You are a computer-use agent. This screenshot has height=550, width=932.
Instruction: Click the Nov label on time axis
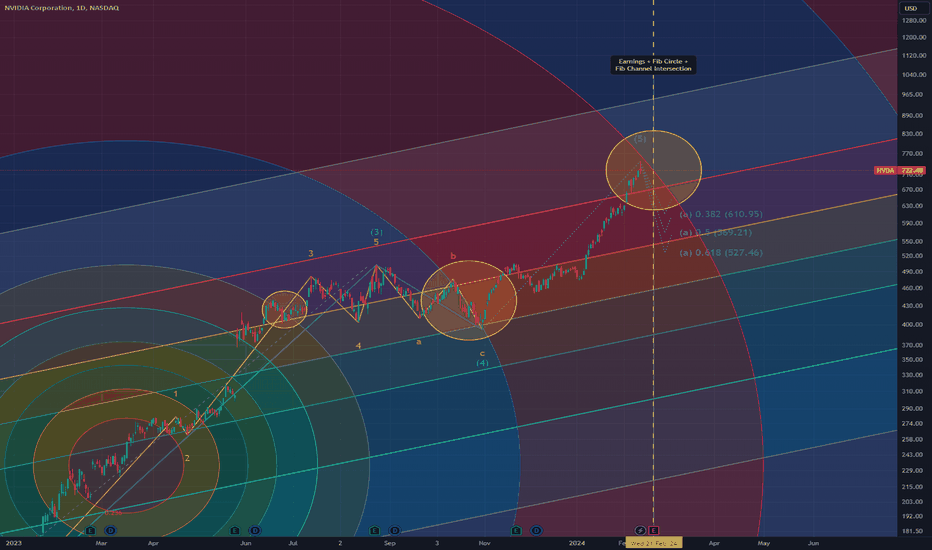[x=484, y=543]
